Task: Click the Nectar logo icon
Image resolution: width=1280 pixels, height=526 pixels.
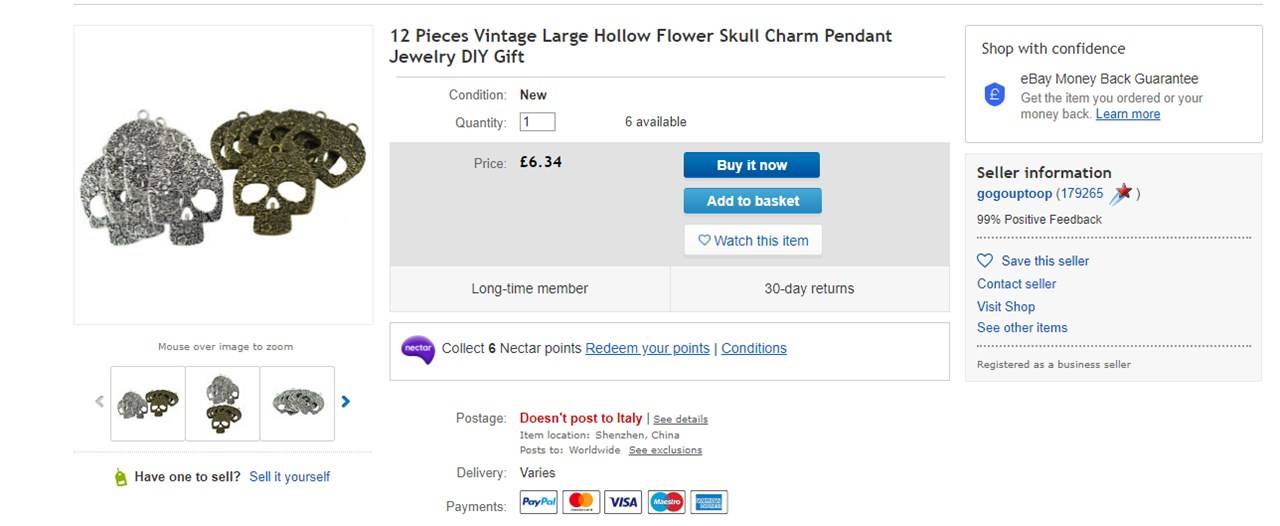Action: (x=418, y=349)
